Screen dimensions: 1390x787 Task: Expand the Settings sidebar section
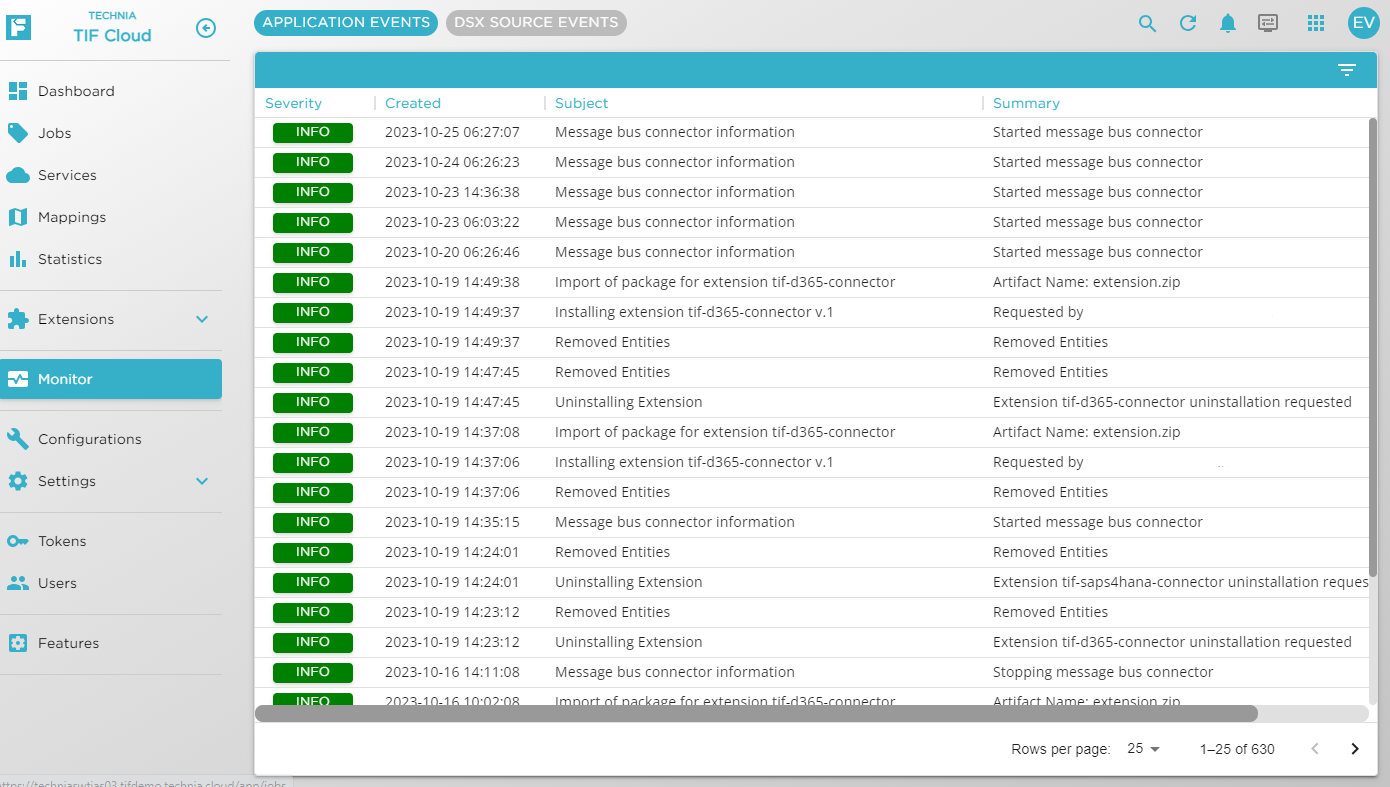click(x=202, y=481)
